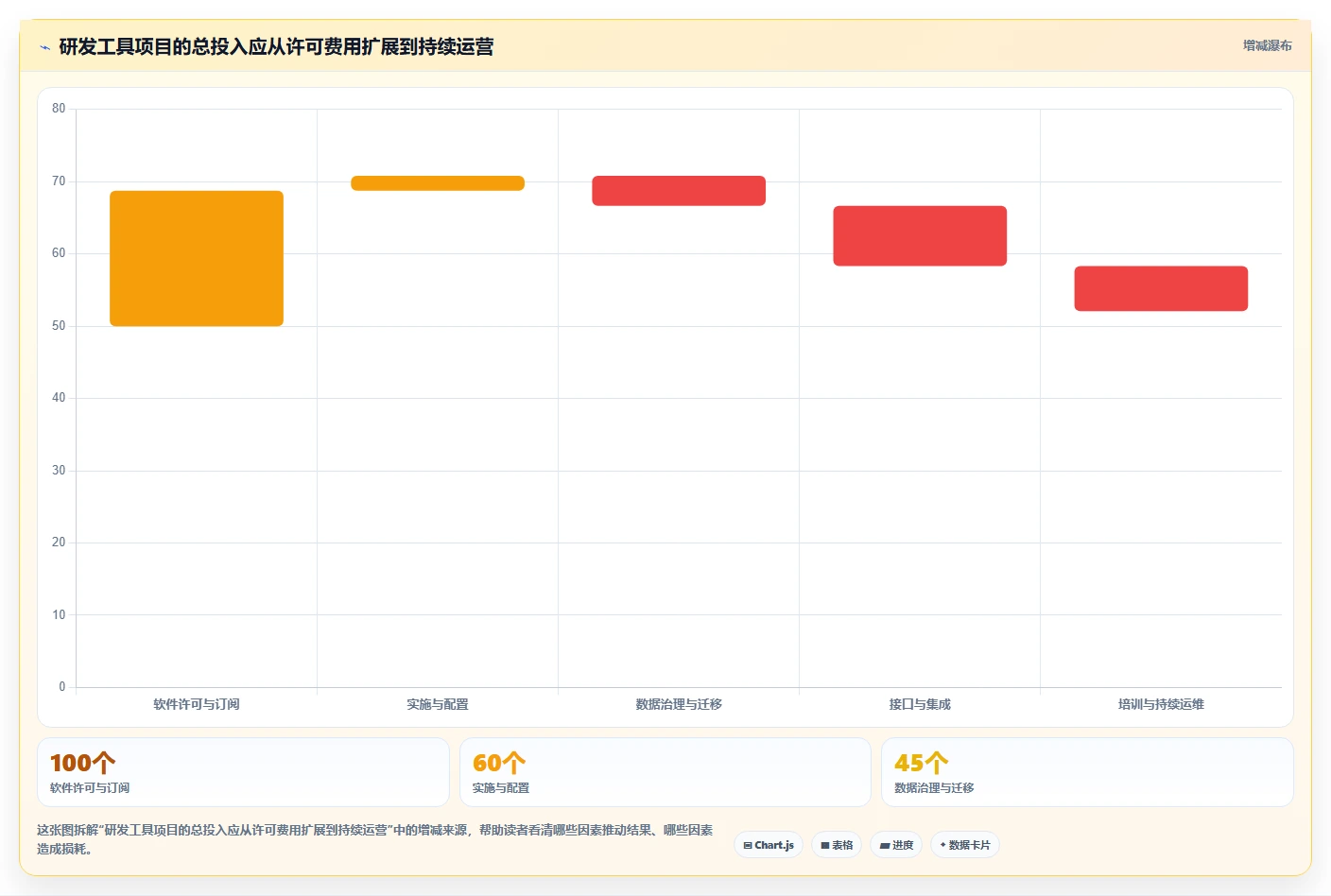This screenshot has width=1331, height=896.
Task: Click the red 培训与持续运维 bar
Action: coord(1161,288)
